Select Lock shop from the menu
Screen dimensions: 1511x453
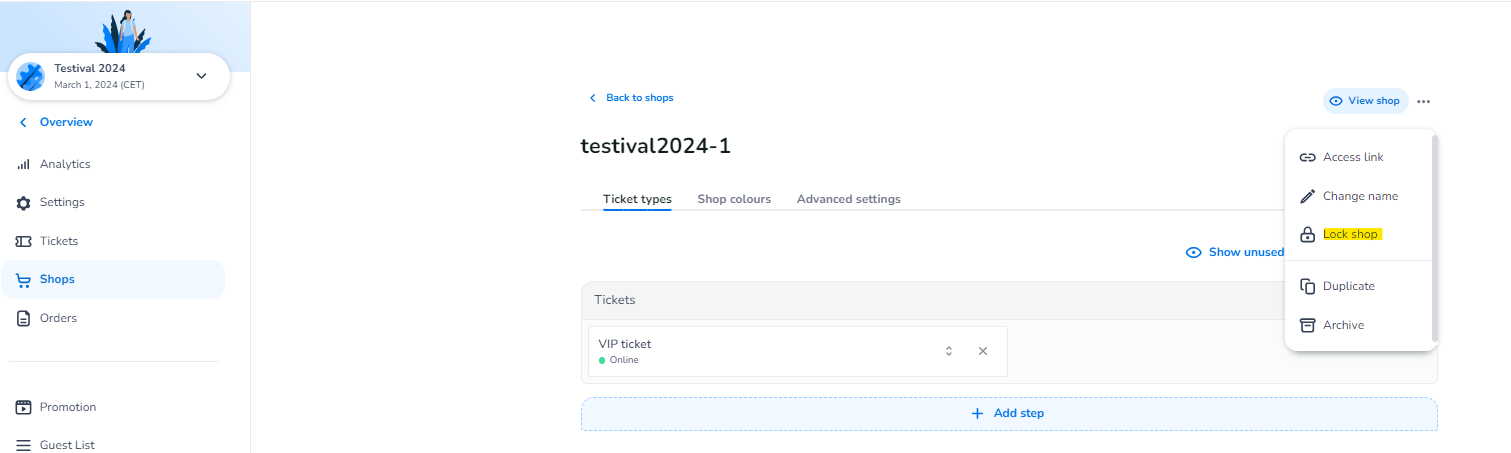click(x=1350, y=234)
